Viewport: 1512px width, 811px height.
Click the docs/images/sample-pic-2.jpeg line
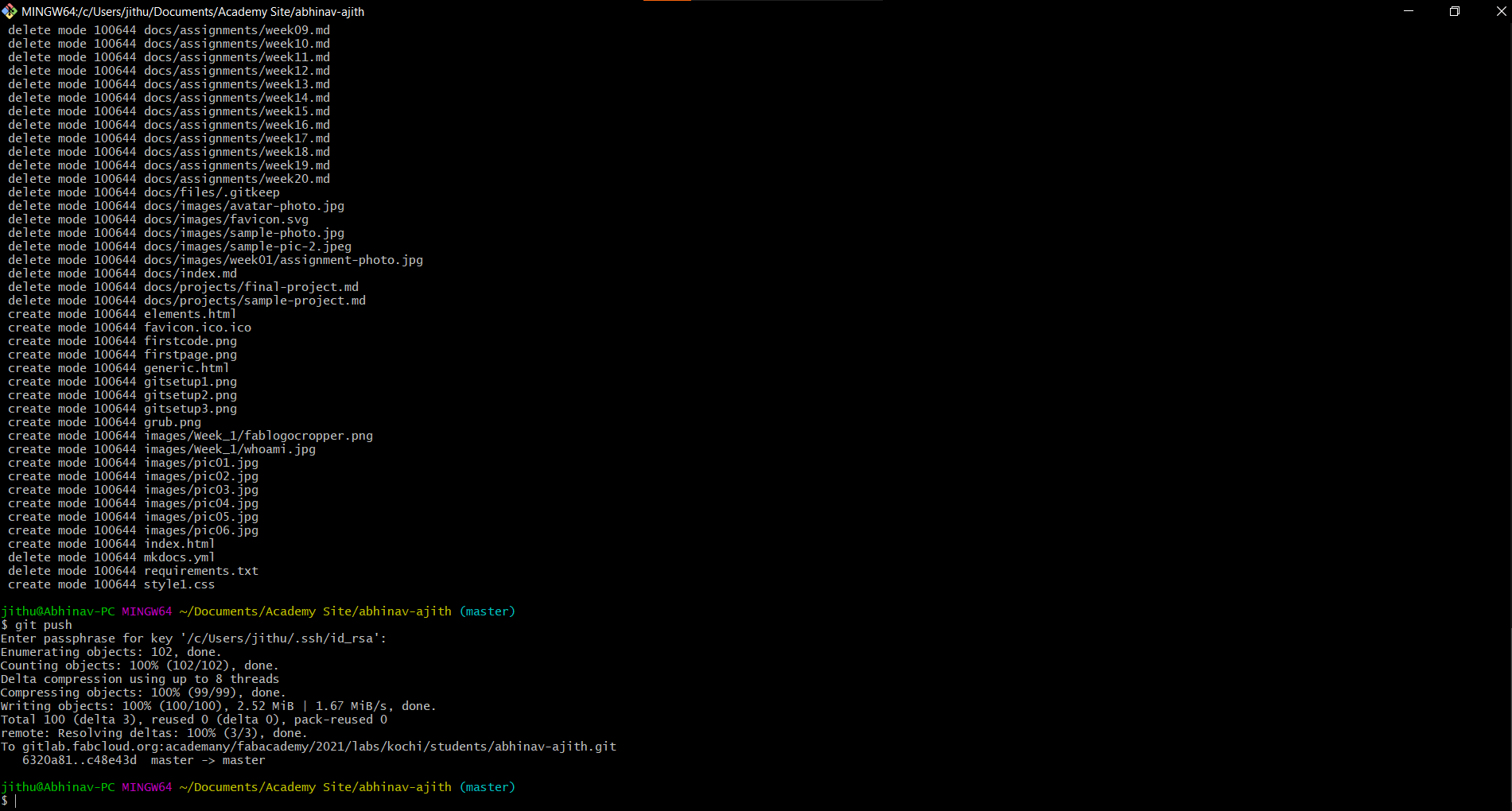click(180, 246)
